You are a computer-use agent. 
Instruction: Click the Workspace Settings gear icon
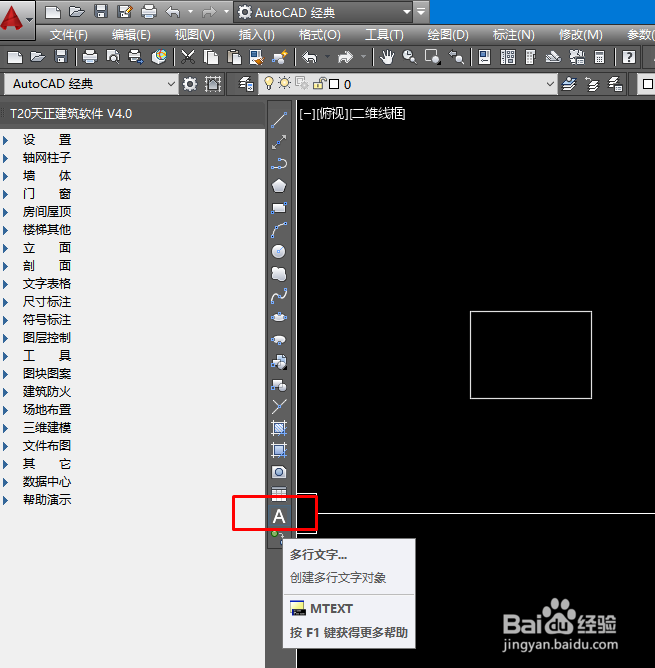(x=190, y=84)
